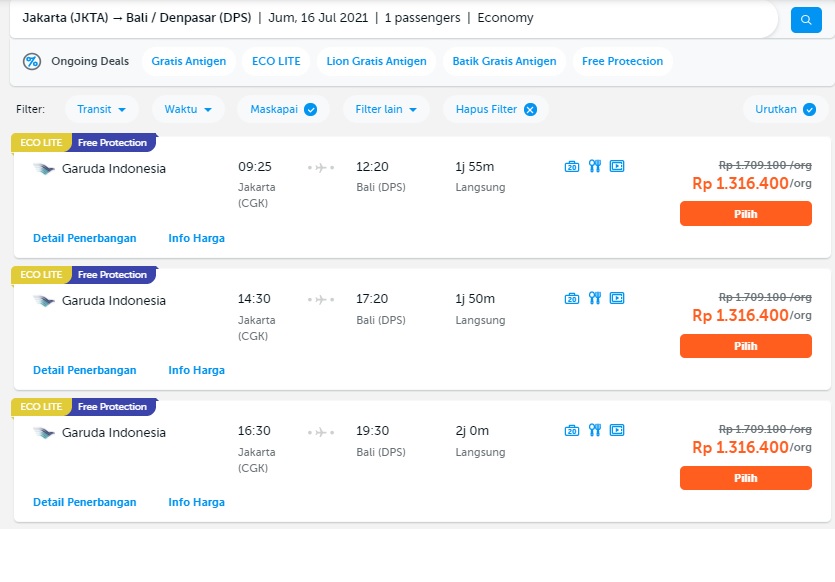This screenshot has height=582, width=835.
Task: Click the Ongoing Deals percent icon
Action: click(x=32, y=61)
